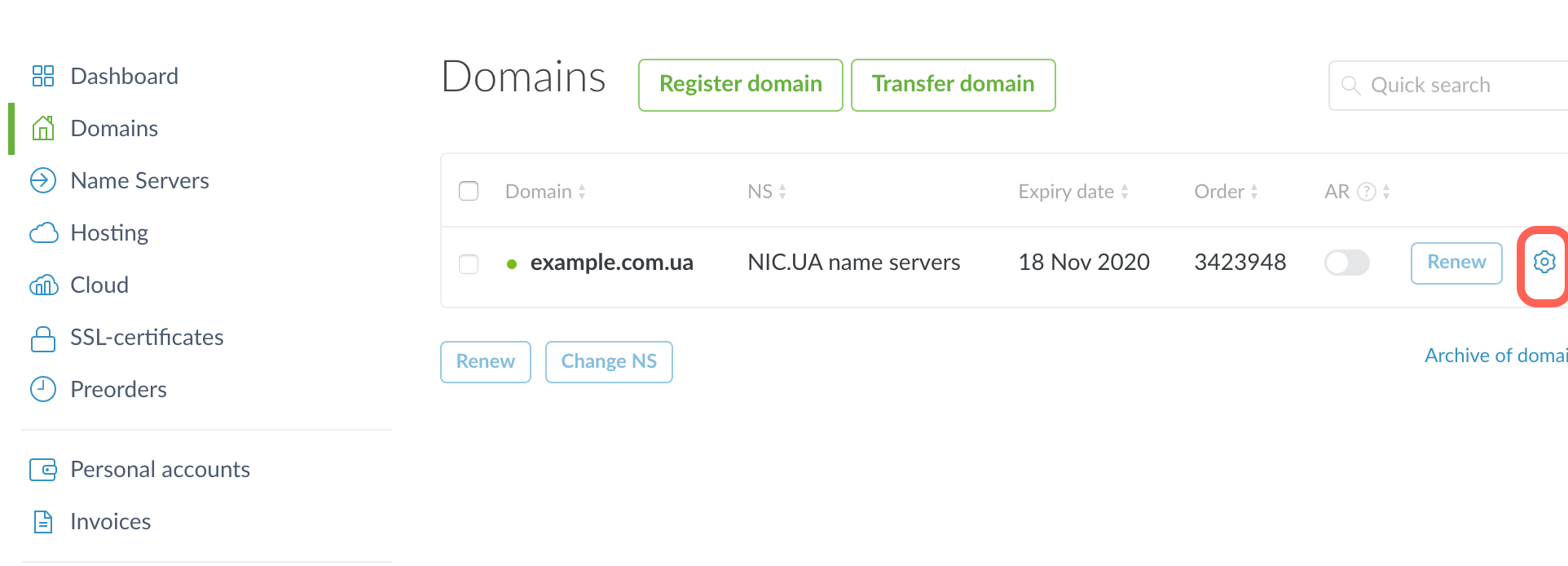Open the Cloud menu item
This screenshot has height=566, width=1568.
click(99, 285)
